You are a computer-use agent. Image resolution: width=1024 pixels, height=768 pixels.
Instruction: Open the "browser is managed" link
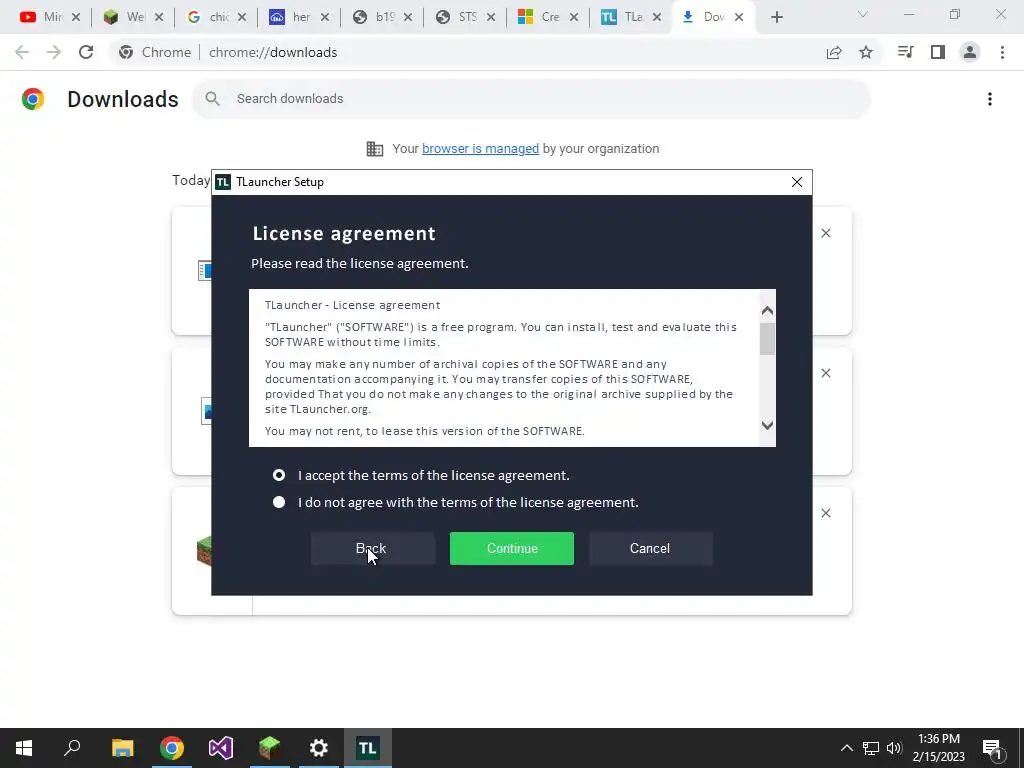pyautogui.click(x=481, y=149)
